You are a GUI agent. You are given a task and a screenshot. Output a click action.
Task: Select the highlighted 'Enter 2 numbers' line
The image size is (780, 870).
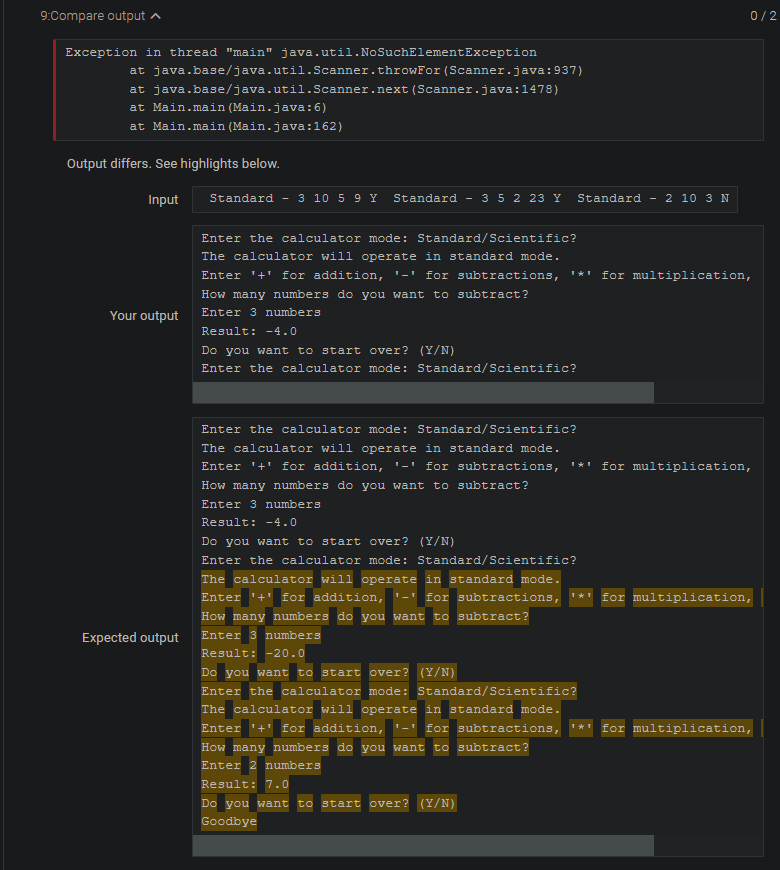click(260, 765)
